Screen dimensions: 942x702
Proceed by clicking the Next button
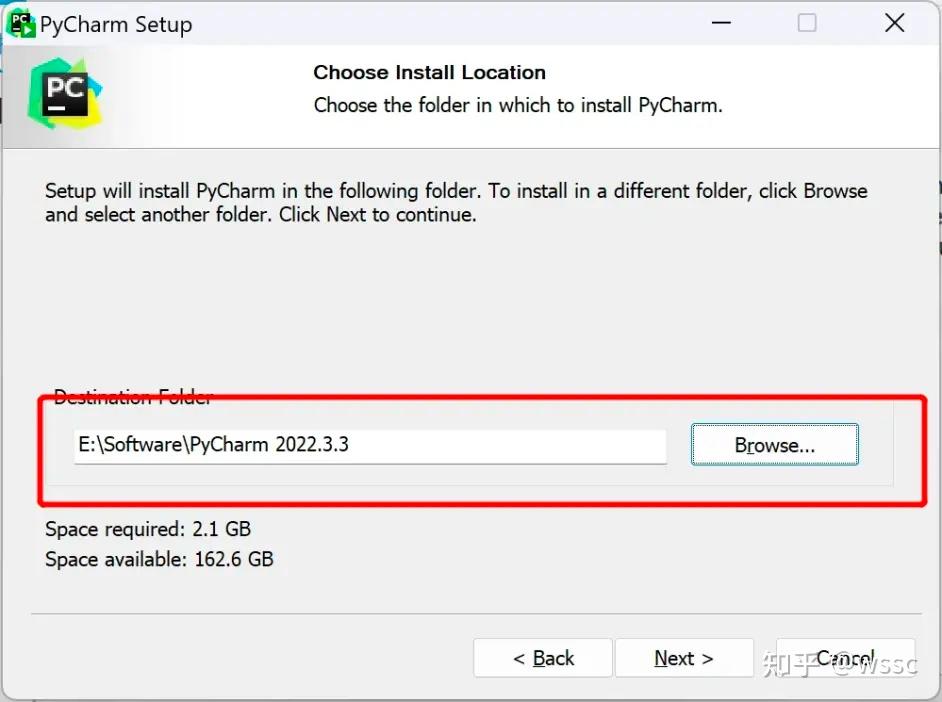(684, 658)
